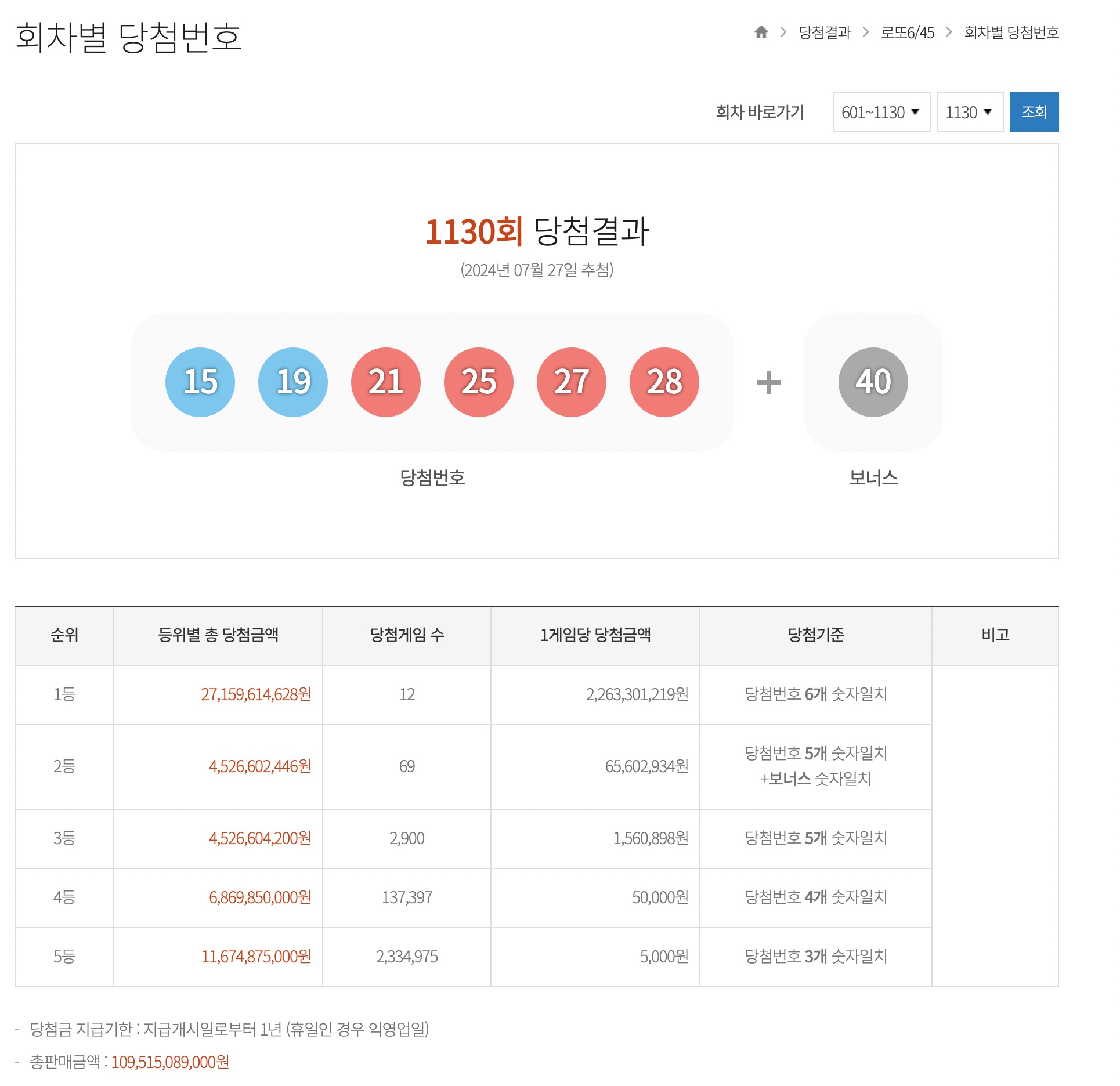Click the home icon in the breadcrumb
This screenshot has height=1086, width=1120.
763,33
